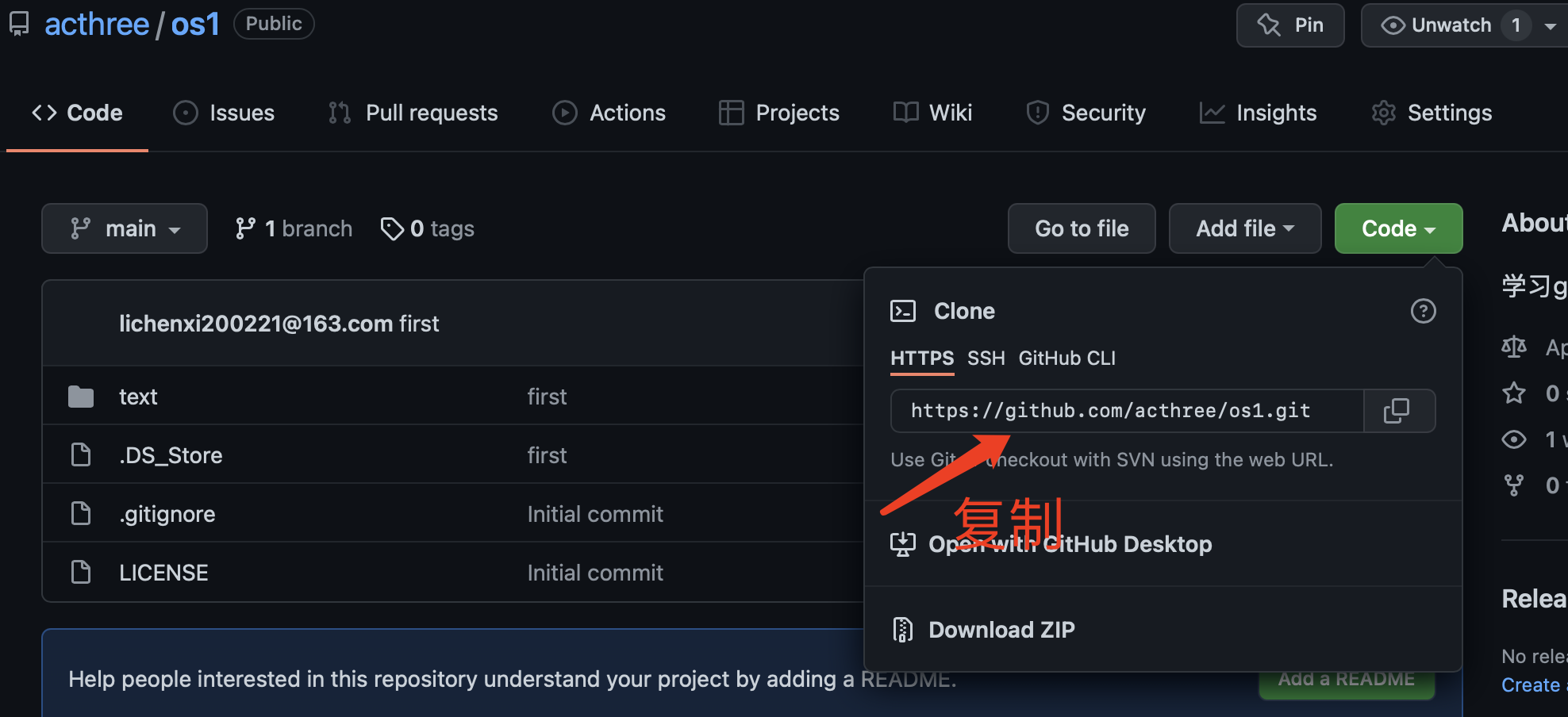Collapse the green Code dropdown
1568x717 pixels.
tap(1398, 229)
